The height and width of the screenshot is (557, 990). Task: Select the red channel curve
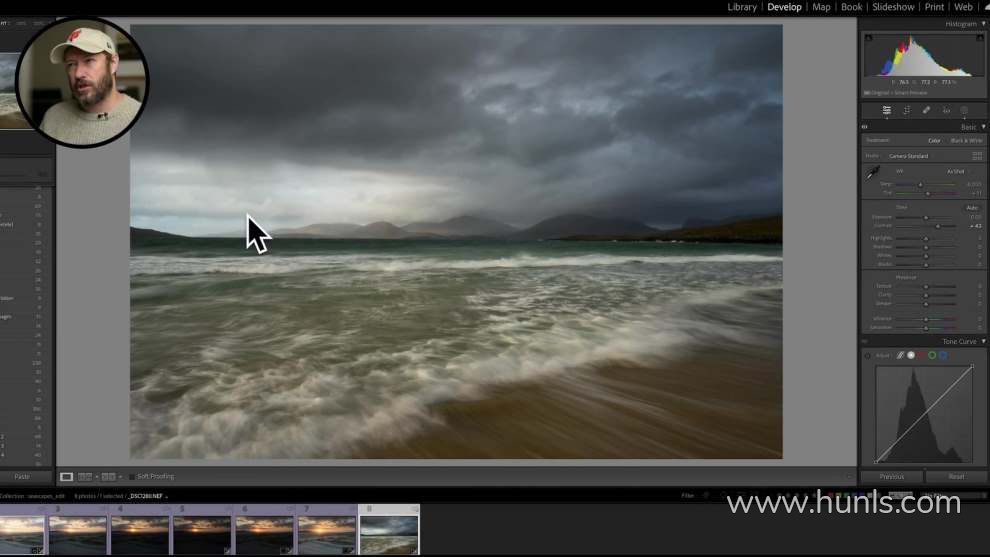click(x=921, y=356)
